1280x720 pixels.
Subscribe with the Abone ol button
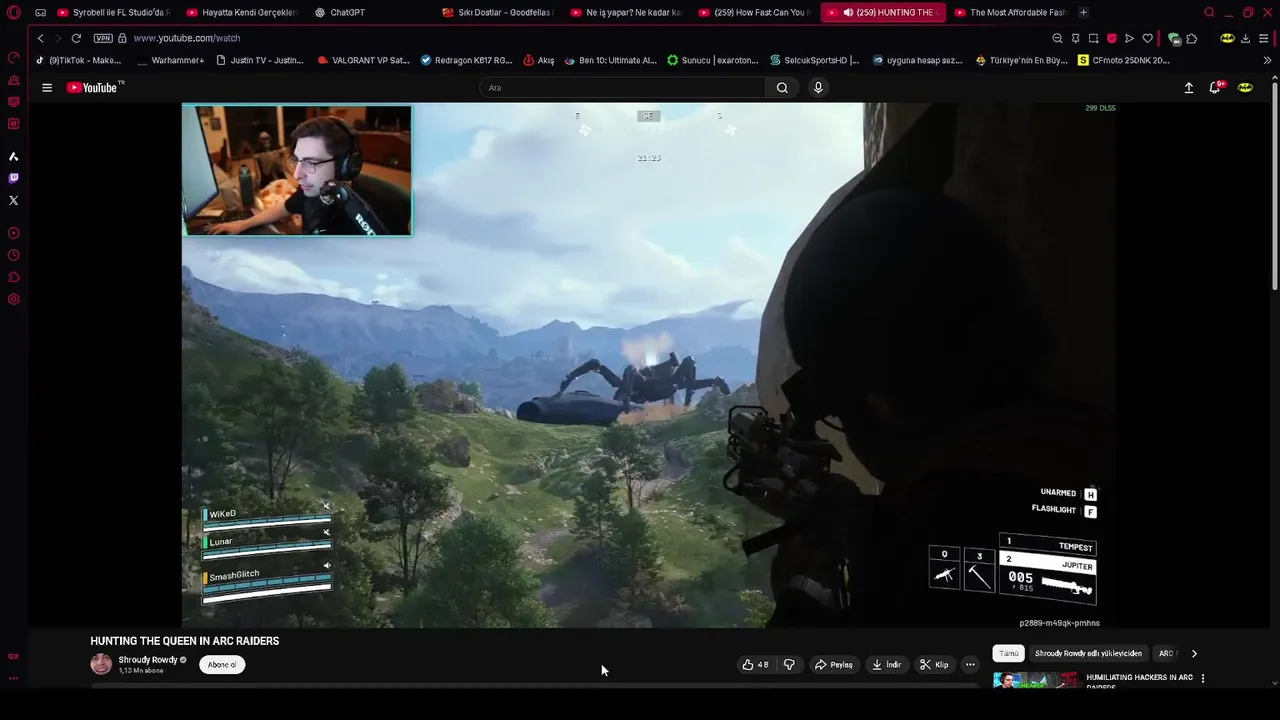click(x=222, y=665)
